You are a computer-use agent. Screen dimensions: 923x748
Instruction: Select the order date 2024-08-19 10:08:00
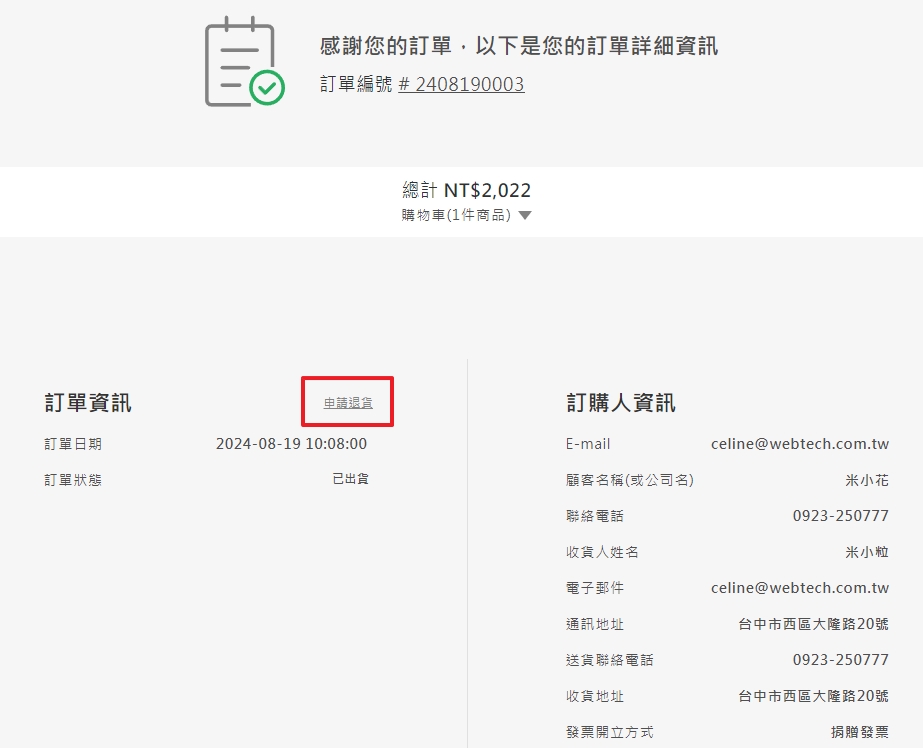pyautogui.click(x=291, y=444)
